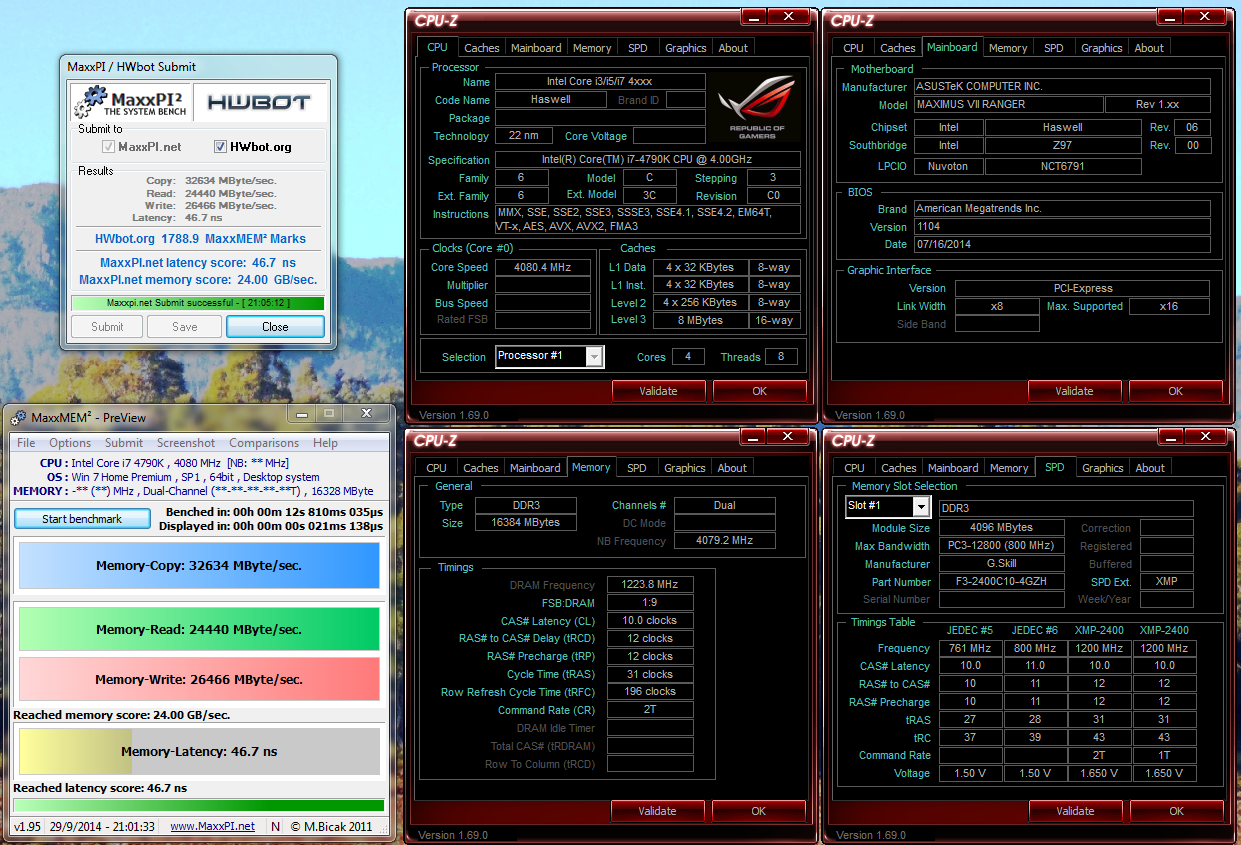Click the Core Speed value 4080.4 MHz
This screenshot has height=845, width=1241.
pos(543,267)
